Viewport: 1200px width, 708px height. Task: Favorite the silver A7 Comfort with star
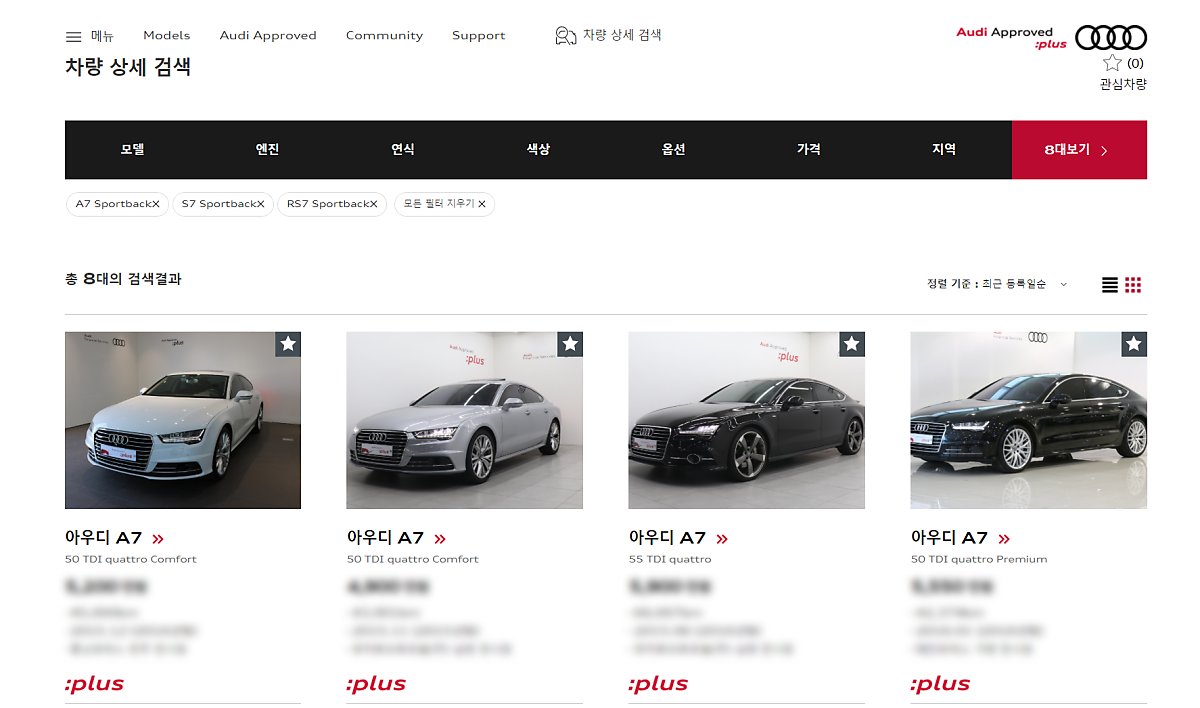point(570,344)
